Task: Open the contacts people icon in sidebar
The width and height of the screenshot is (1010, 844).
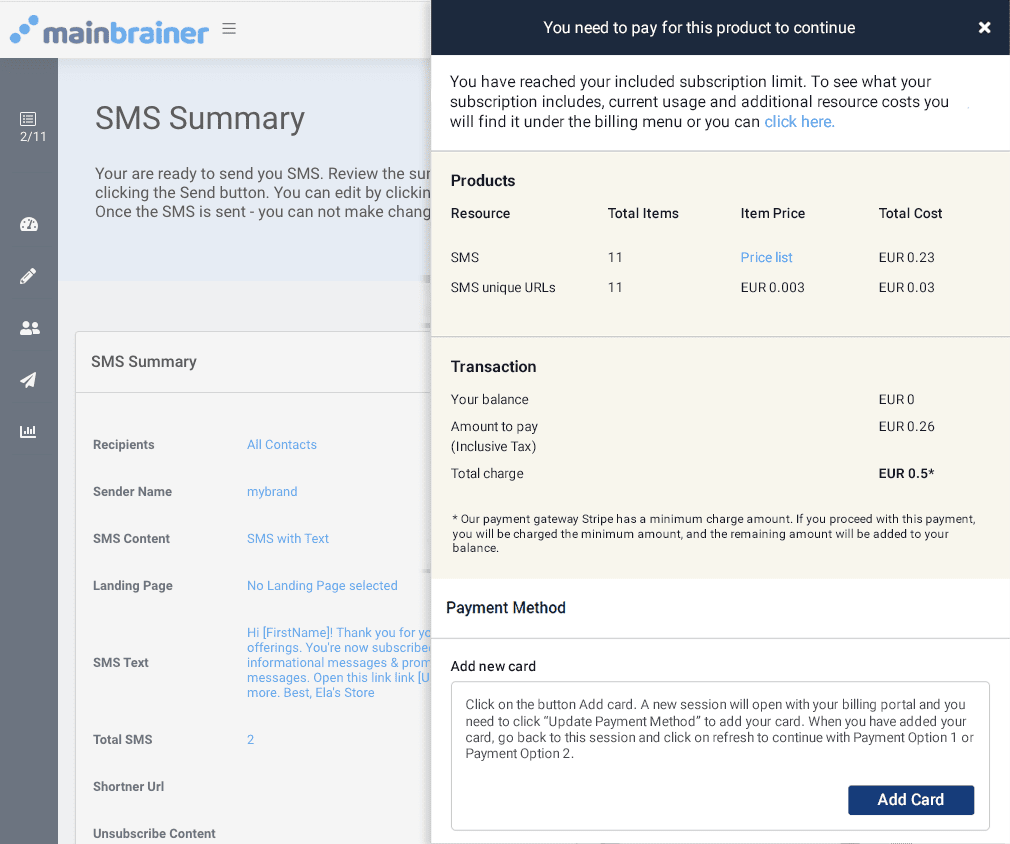Action: (29, 328)
